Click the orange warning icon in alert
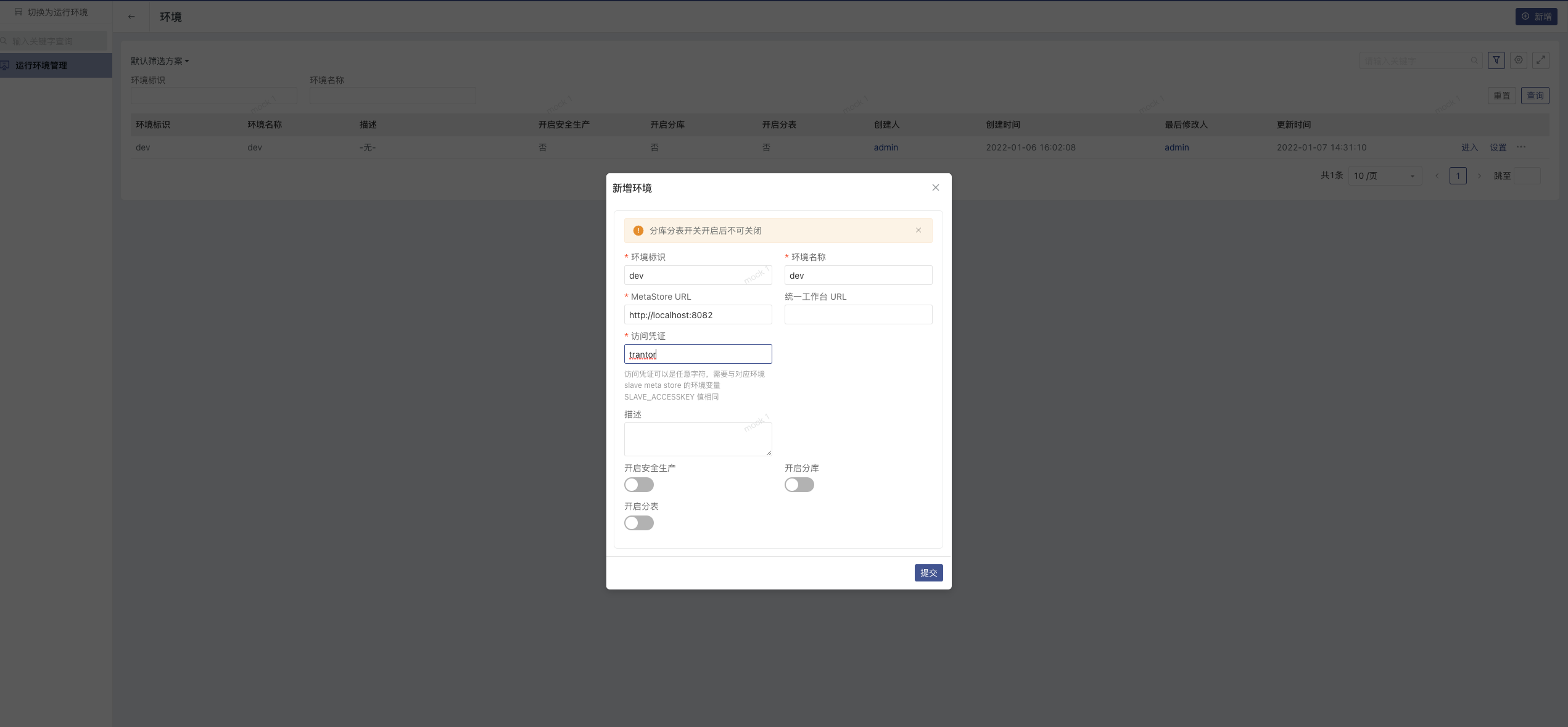Viewport: 1568px width, 727px height. (638, 231)
